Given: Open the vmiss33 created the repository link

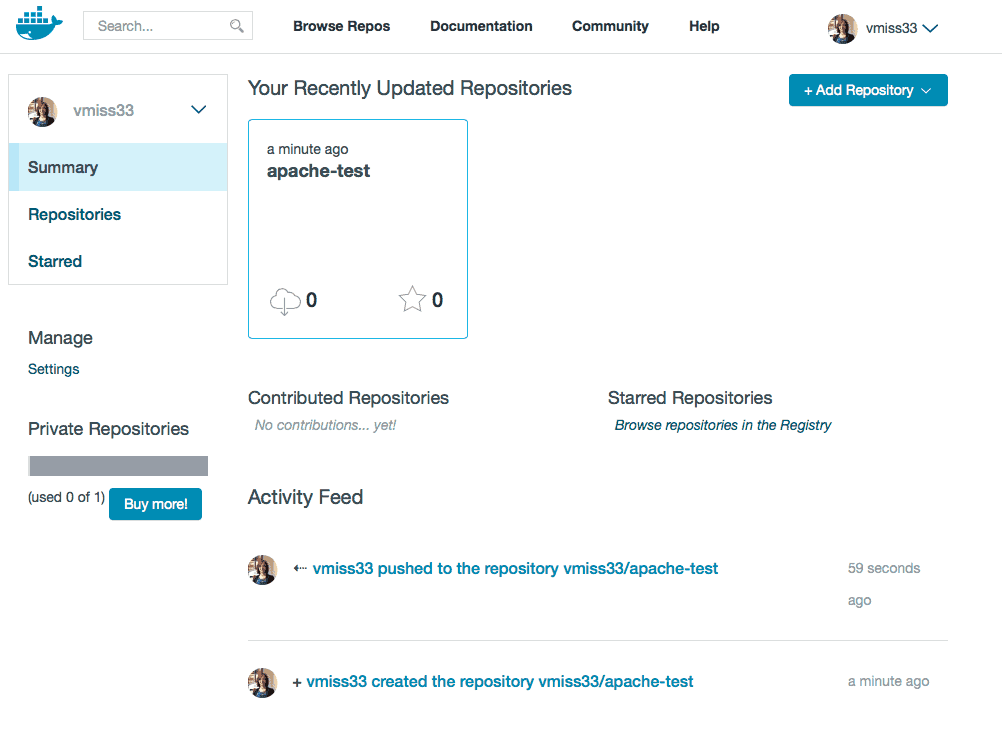Looking at the screenshot, I should (x=500, y=682).
